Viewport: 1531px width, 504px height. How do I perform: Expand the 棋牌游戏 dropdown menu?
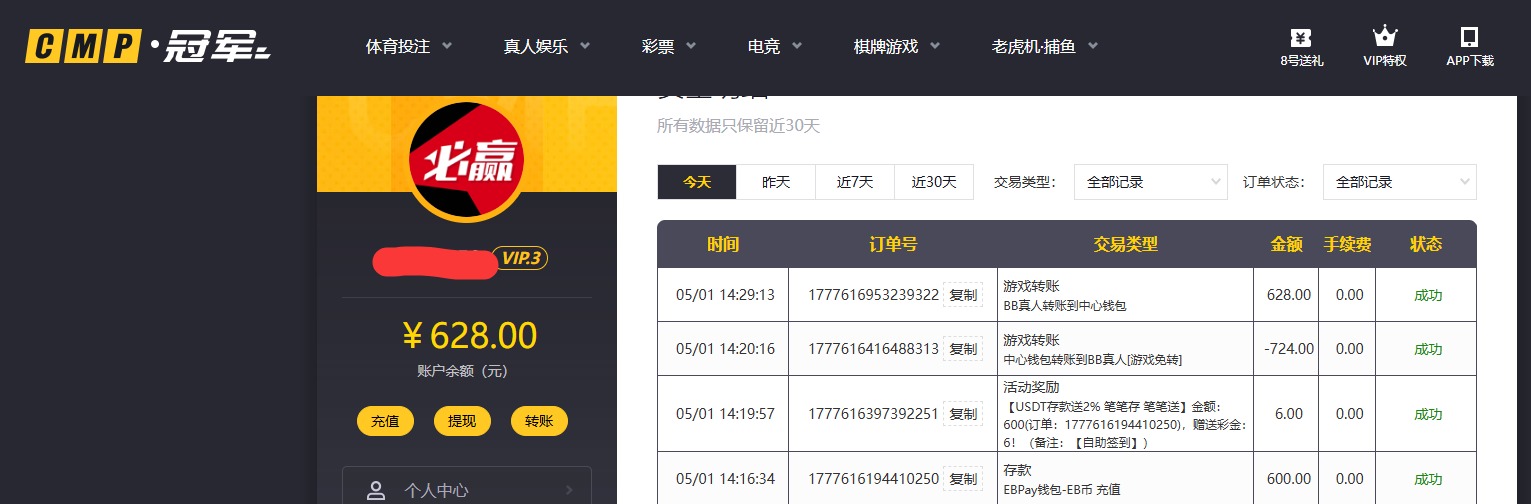point(897,46)
